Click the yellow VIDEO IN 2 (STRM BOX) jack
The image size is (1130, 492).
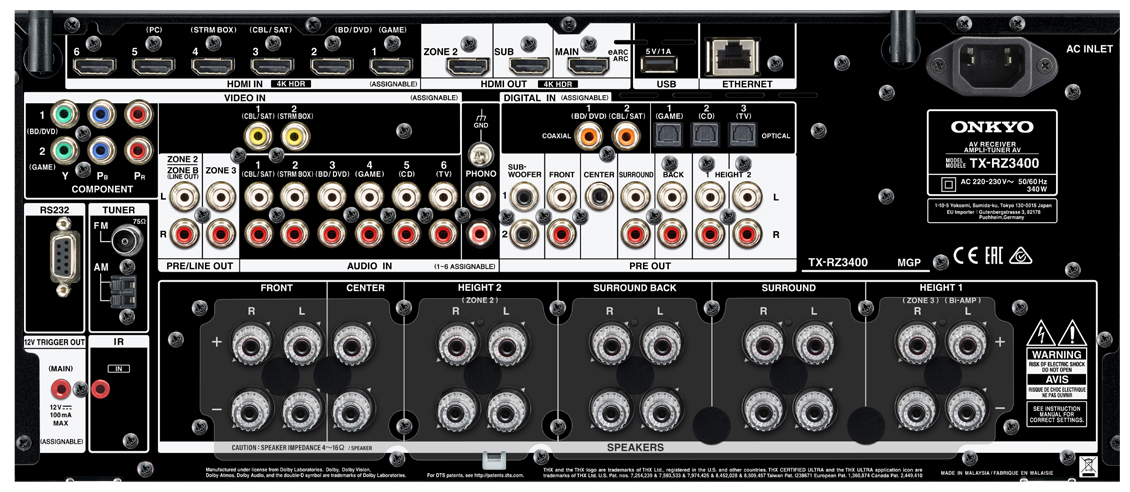294,134
